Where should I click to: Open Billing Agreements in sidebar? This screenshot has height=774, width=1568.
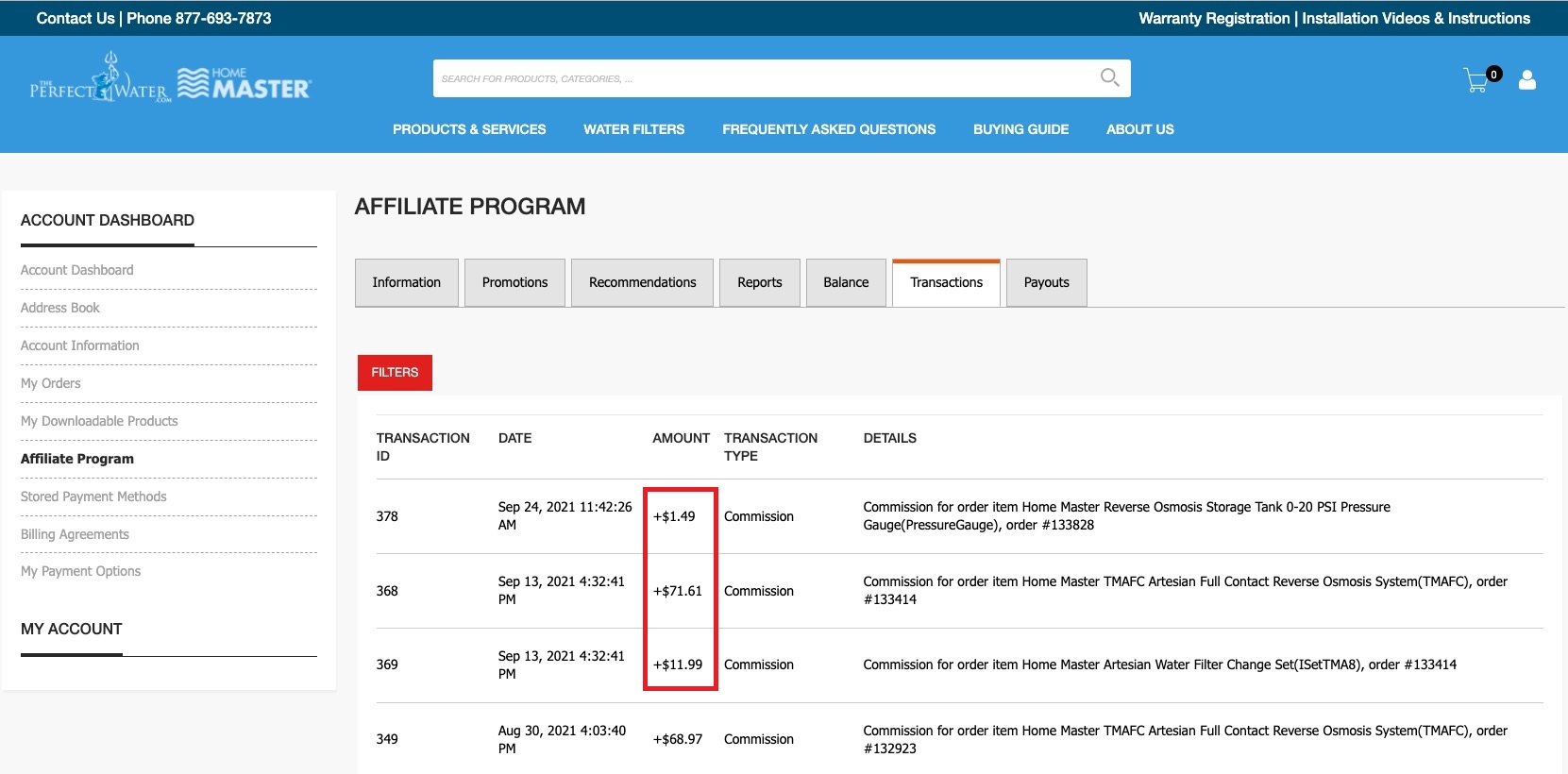coord(75,534)
